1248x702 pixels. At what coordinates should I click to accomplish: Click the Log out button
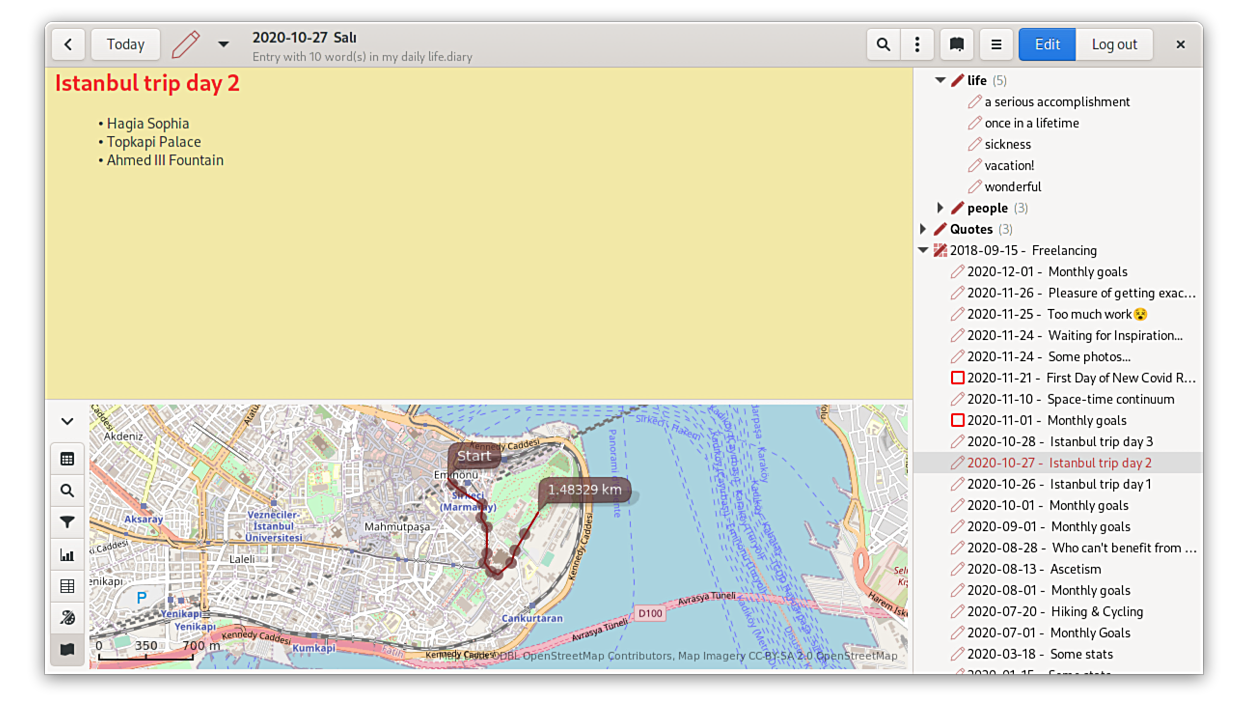pos(1114,44)
